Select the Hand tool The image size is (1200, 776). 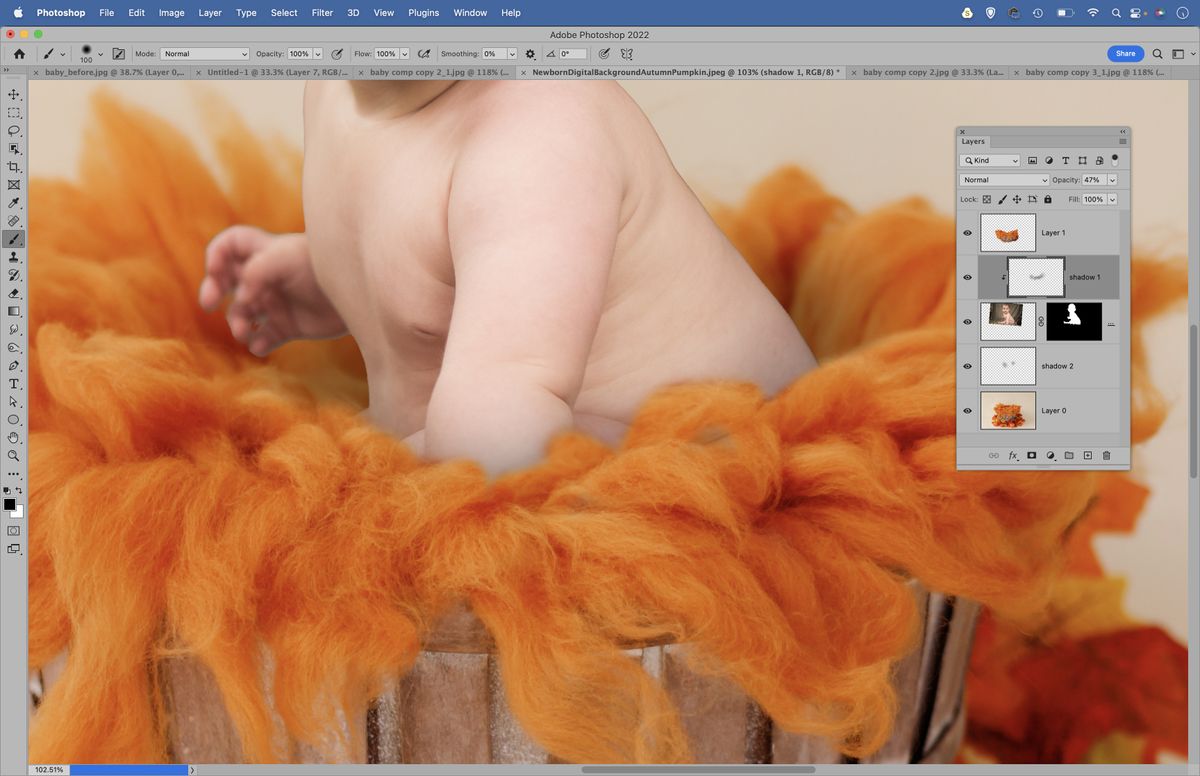pyautogui.click(x=14, y=438)
